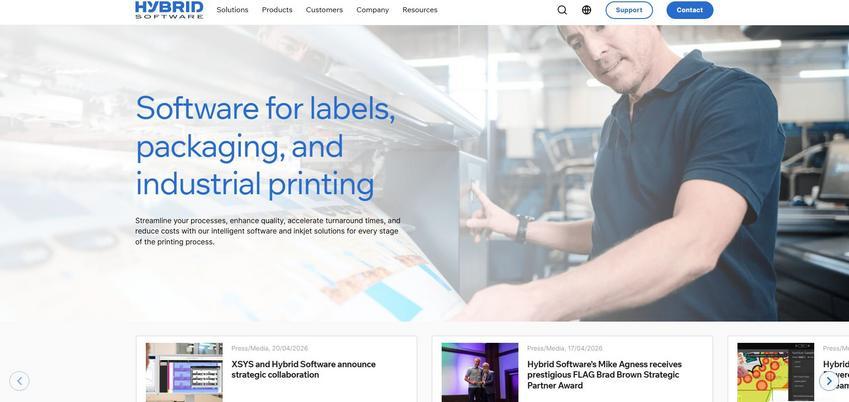View Mike Agness award photo thumbnail

click(480, 372)
